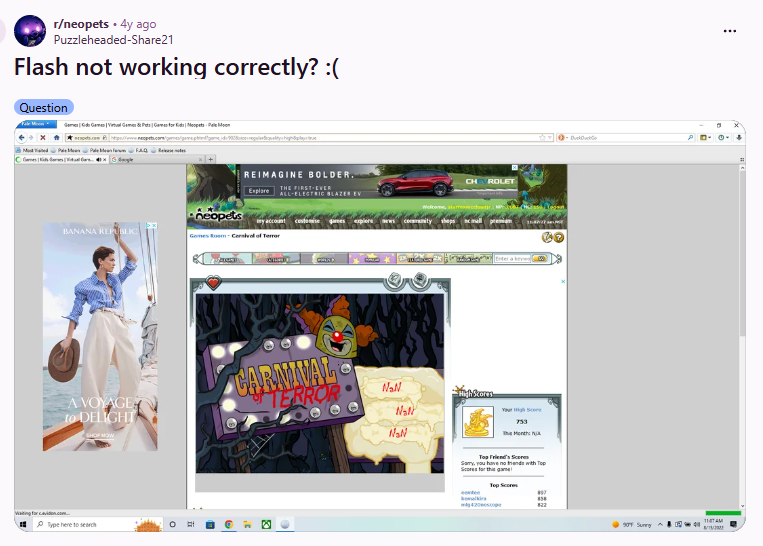This screenshot has height=546, width=763.
Task: Click the red heart favorite game icon
Action: coord(213,282)
